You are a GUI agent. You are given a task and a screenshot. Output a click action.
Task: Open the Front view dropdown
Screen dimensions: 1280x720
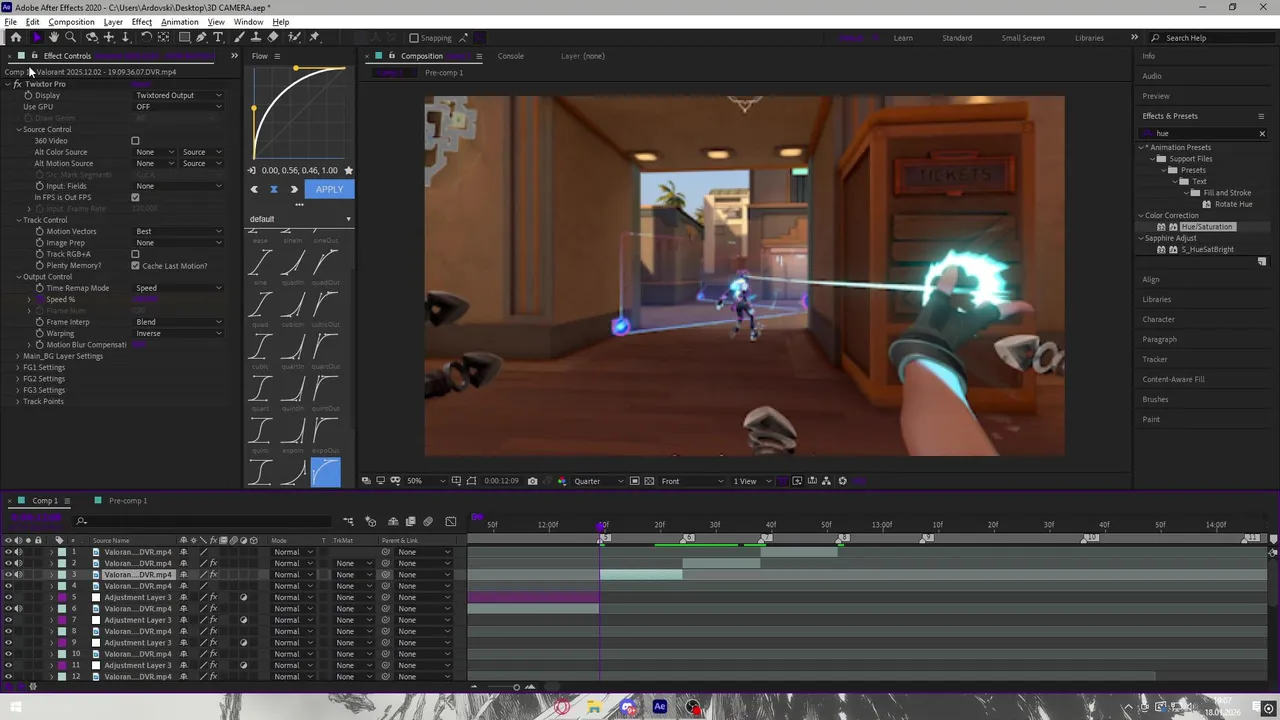click(692, 481)
